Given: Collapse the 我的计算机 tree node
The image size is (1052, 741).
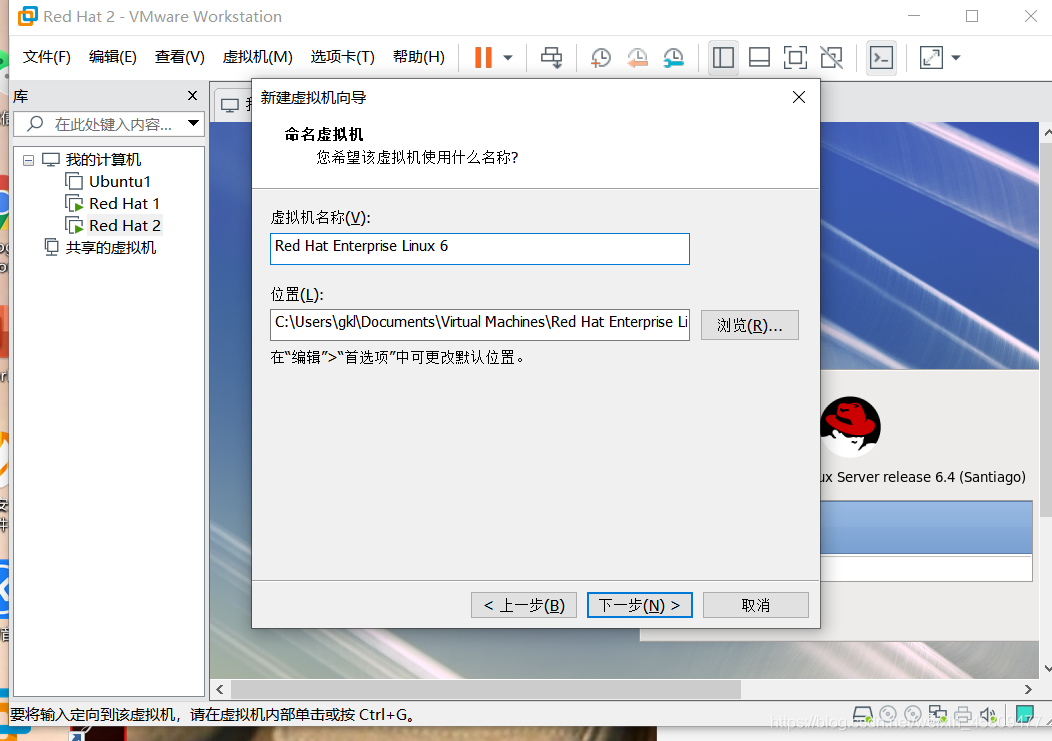Looking at the screenshot, I should [28, 160].
